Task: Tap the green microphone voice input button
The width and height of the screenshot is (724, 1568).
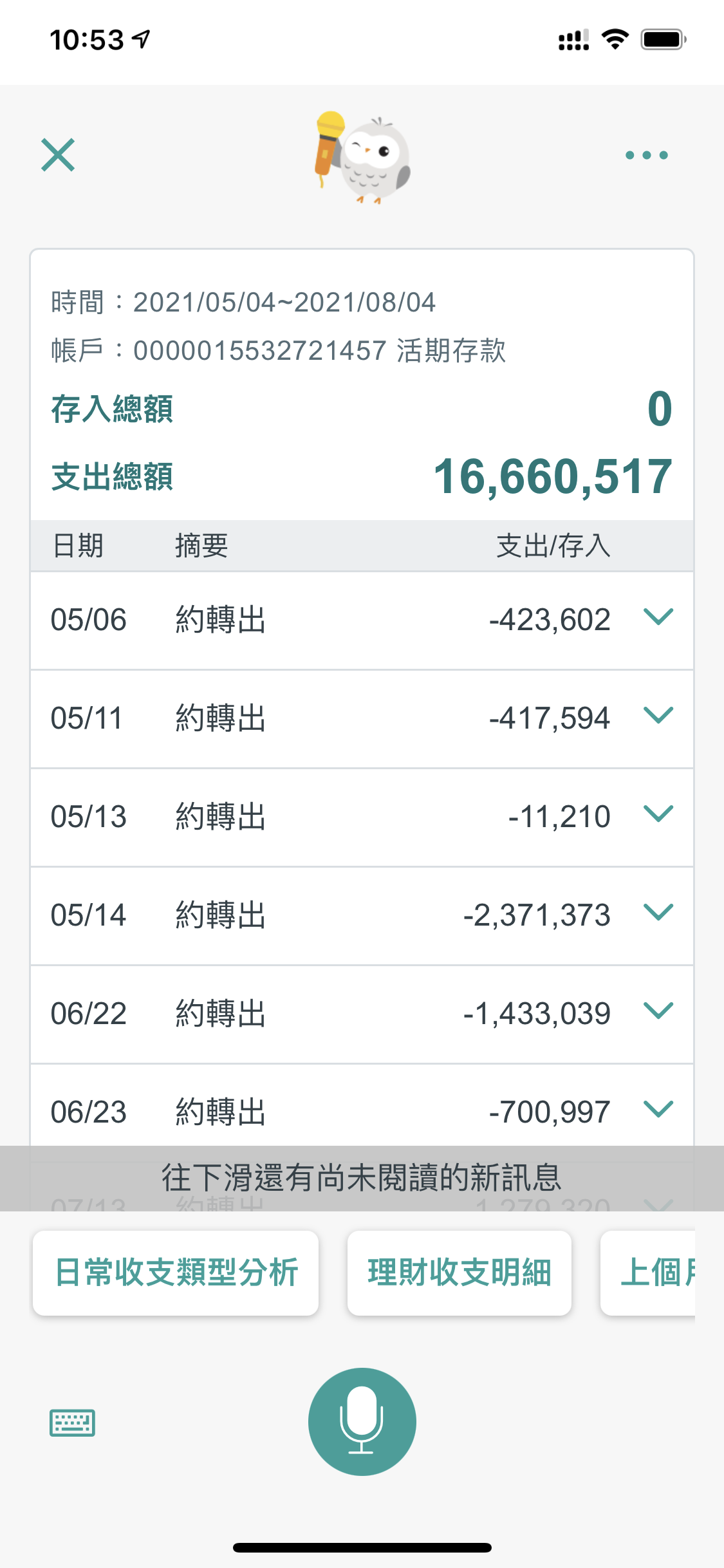Action: click(362, 1421)
